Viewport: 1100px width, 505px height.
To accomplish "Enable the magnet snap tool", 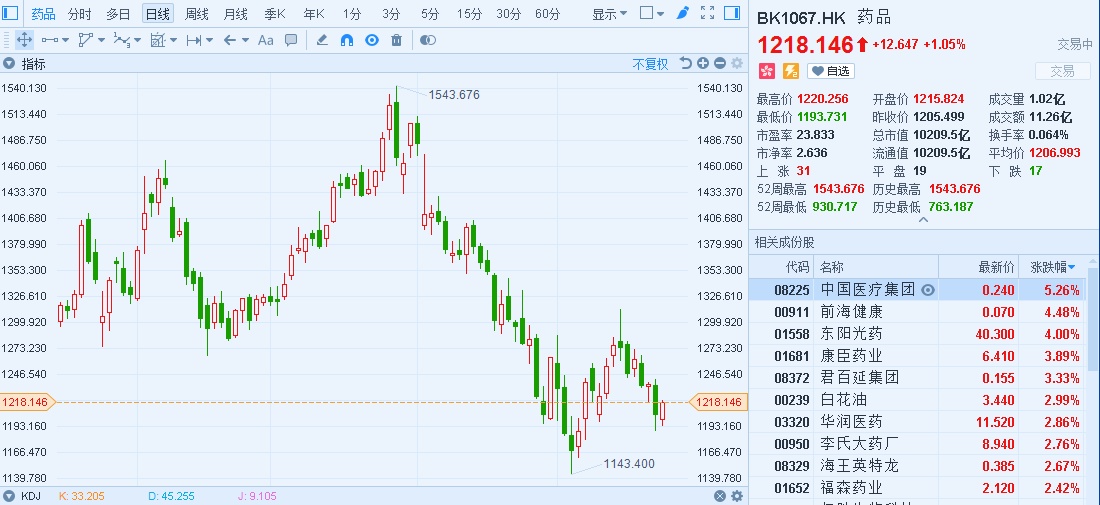I will point(347,40).
